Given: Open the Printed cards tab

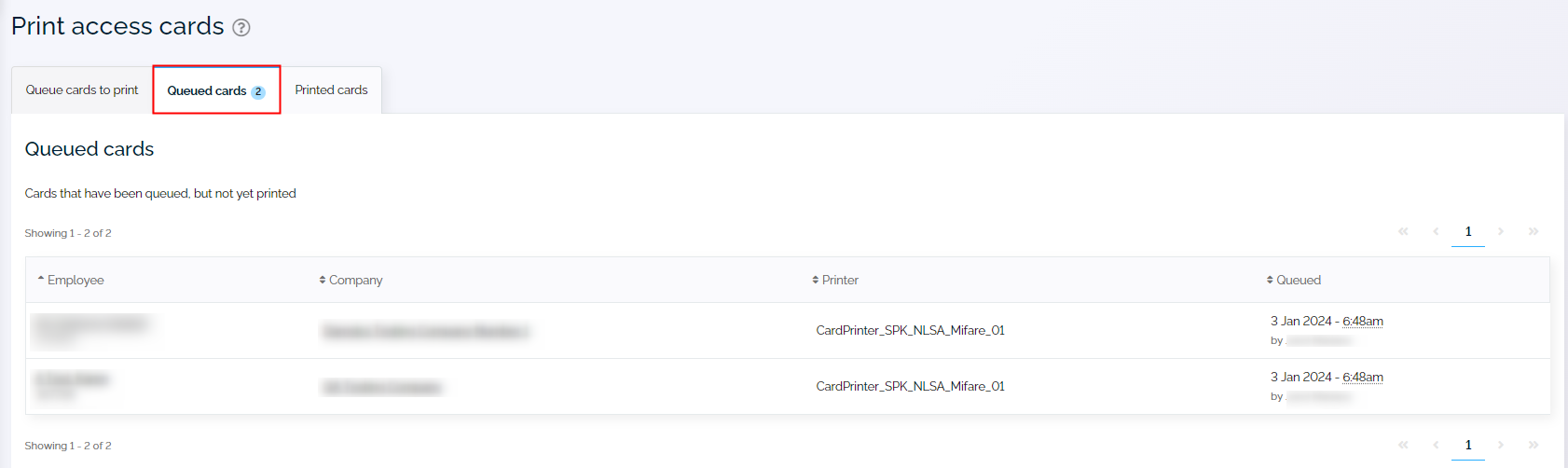Looking at the screenshot, I should pyautogui.click(x=331, y=90).
